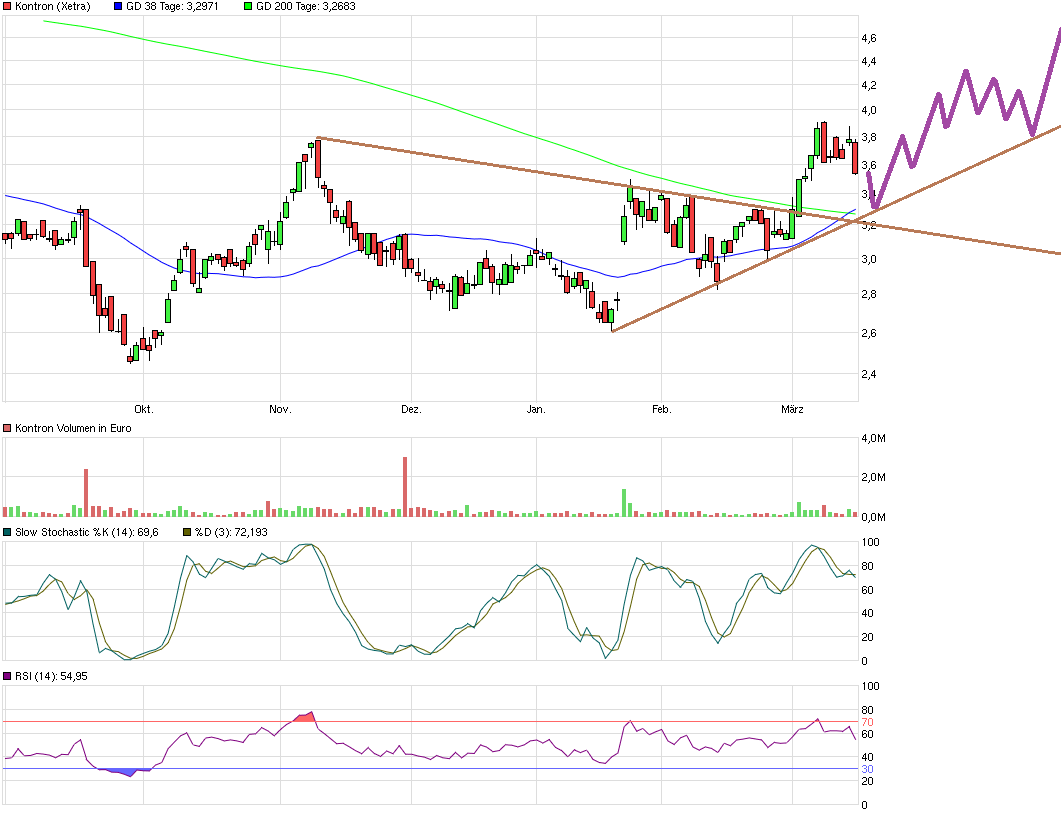
Task: Click the green GD 200 Tage legend swatch
Action: (248, 6)
